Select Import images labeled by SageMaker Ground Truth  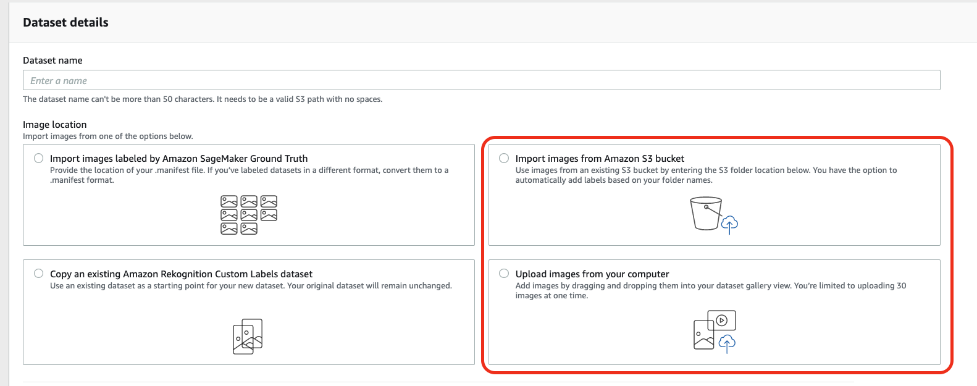tap(39, 158)
